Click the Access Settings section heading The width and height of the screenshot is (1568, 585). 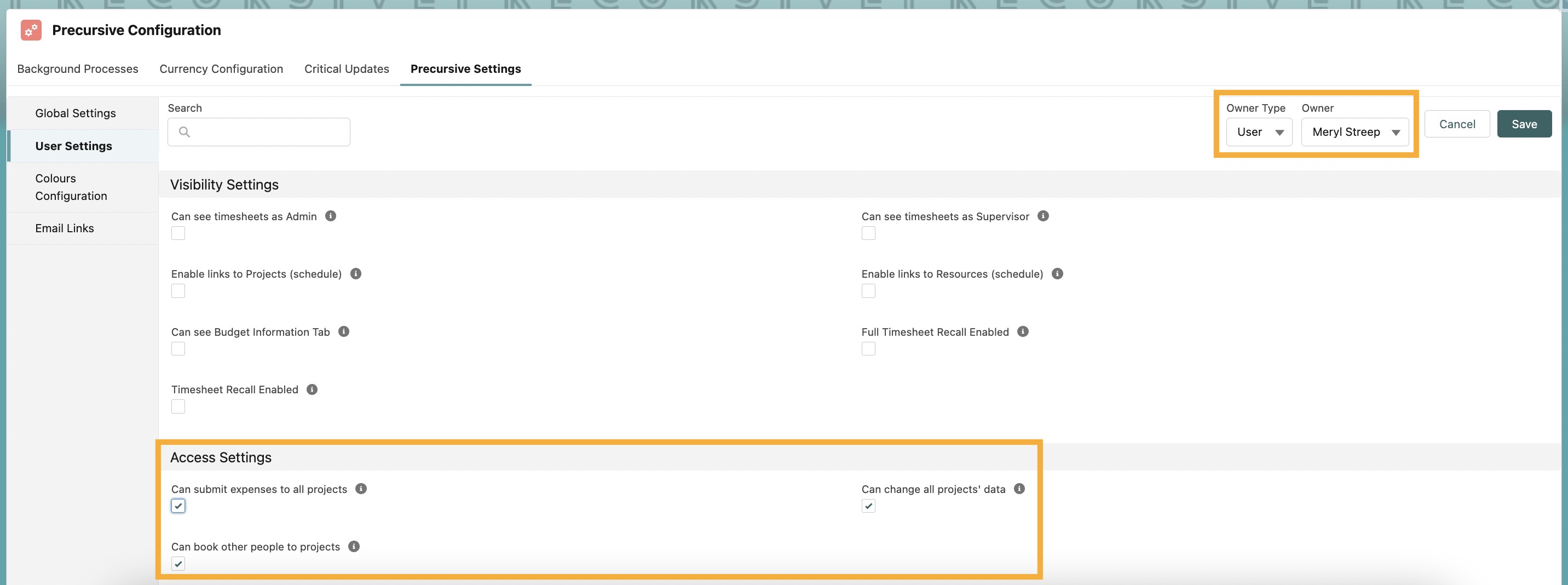tap(221, 457)
